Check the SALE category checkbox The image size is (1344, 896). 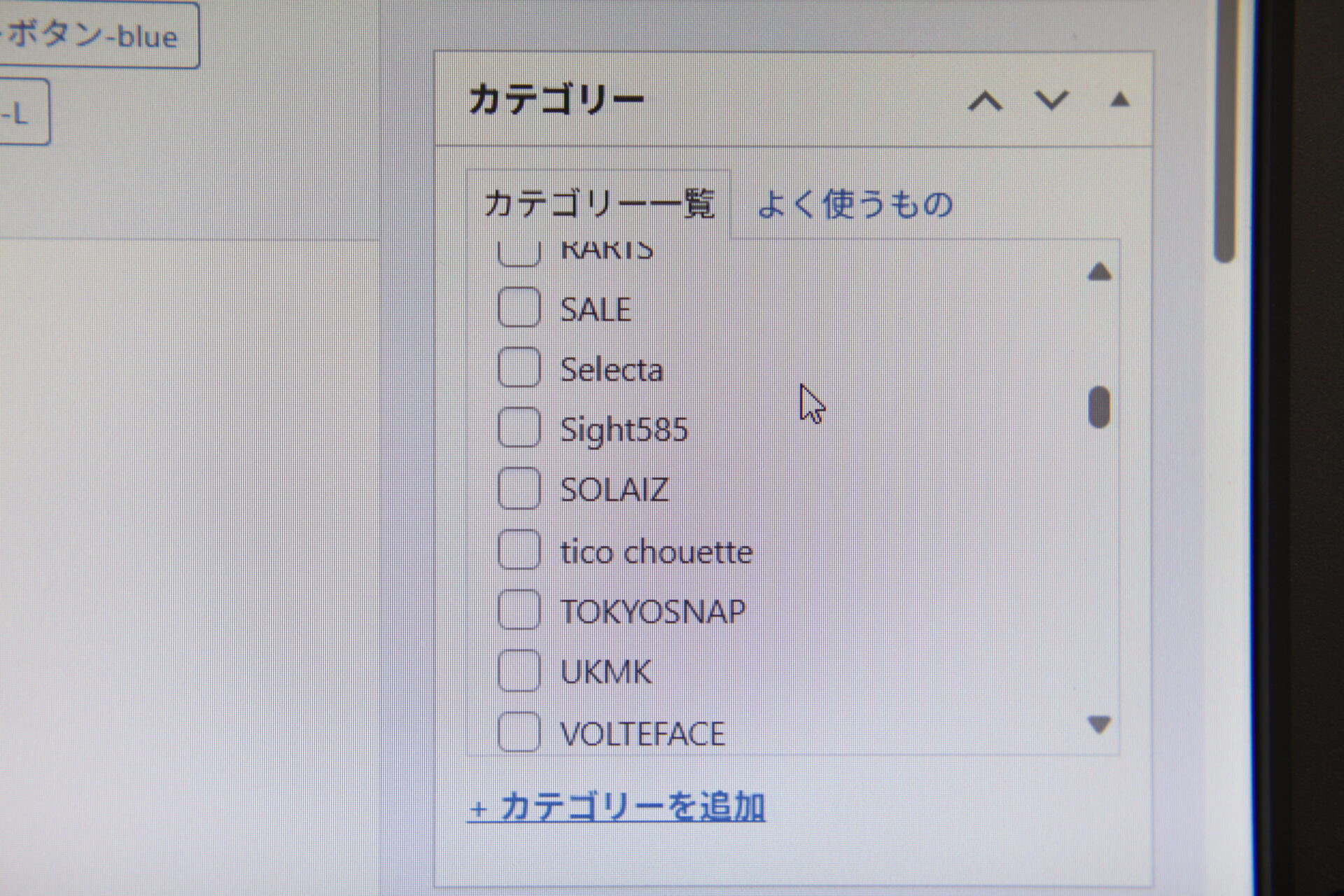[519, 308]
